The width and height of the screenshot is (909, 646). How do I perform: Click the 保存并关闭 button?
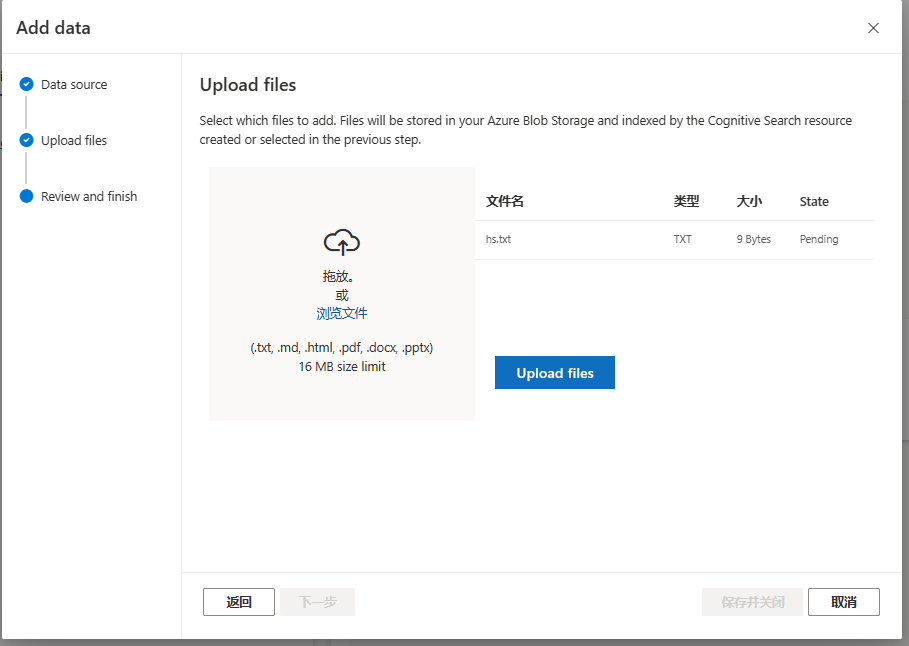pyautogui.click(x=752, y=601)
